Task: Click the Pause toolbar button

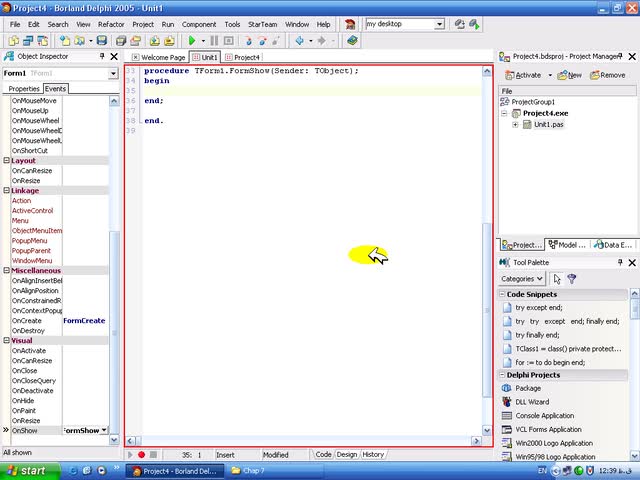Action: [214, 40]
